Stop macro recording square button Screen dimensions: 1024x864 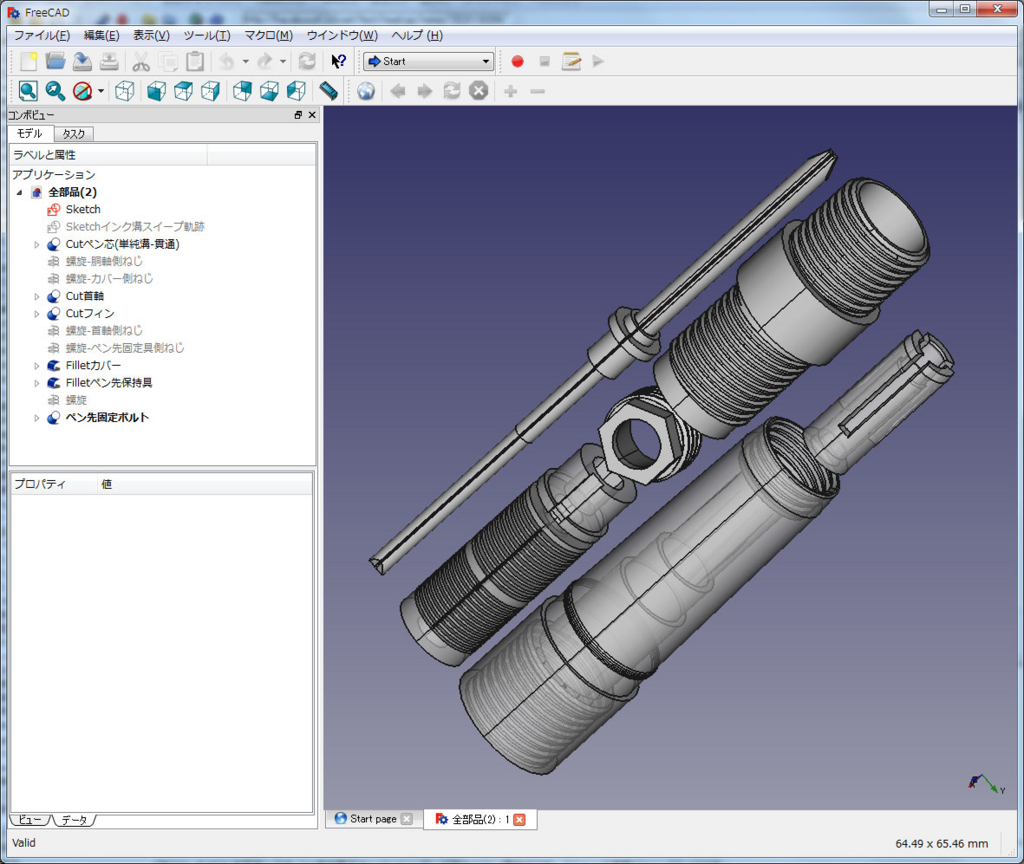544,61
